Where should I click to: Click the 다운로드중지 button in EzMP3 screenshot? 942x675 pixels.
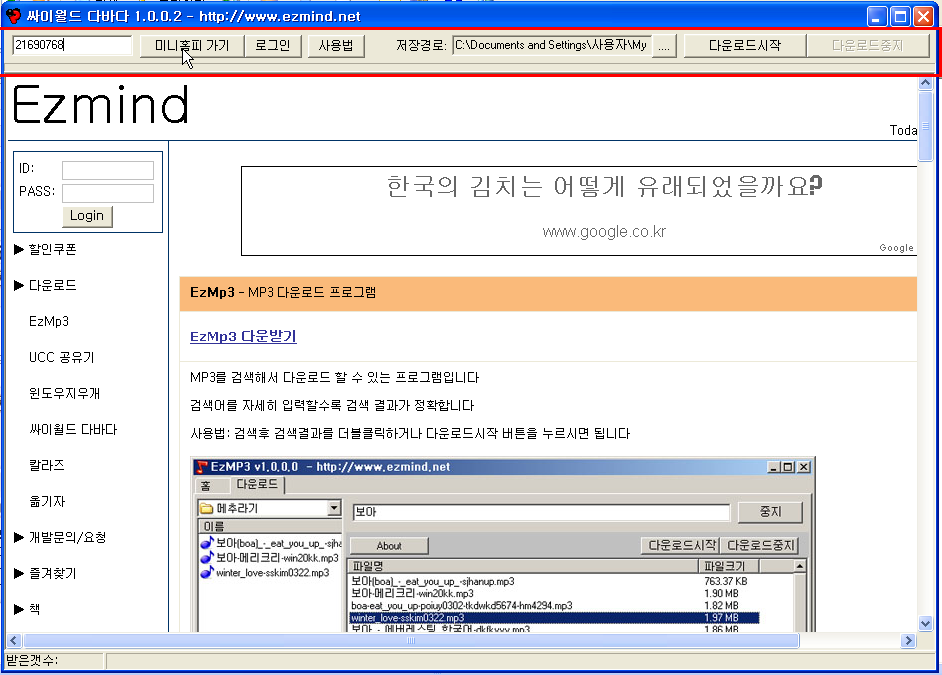pyautogui.click(x=761, y=545)
